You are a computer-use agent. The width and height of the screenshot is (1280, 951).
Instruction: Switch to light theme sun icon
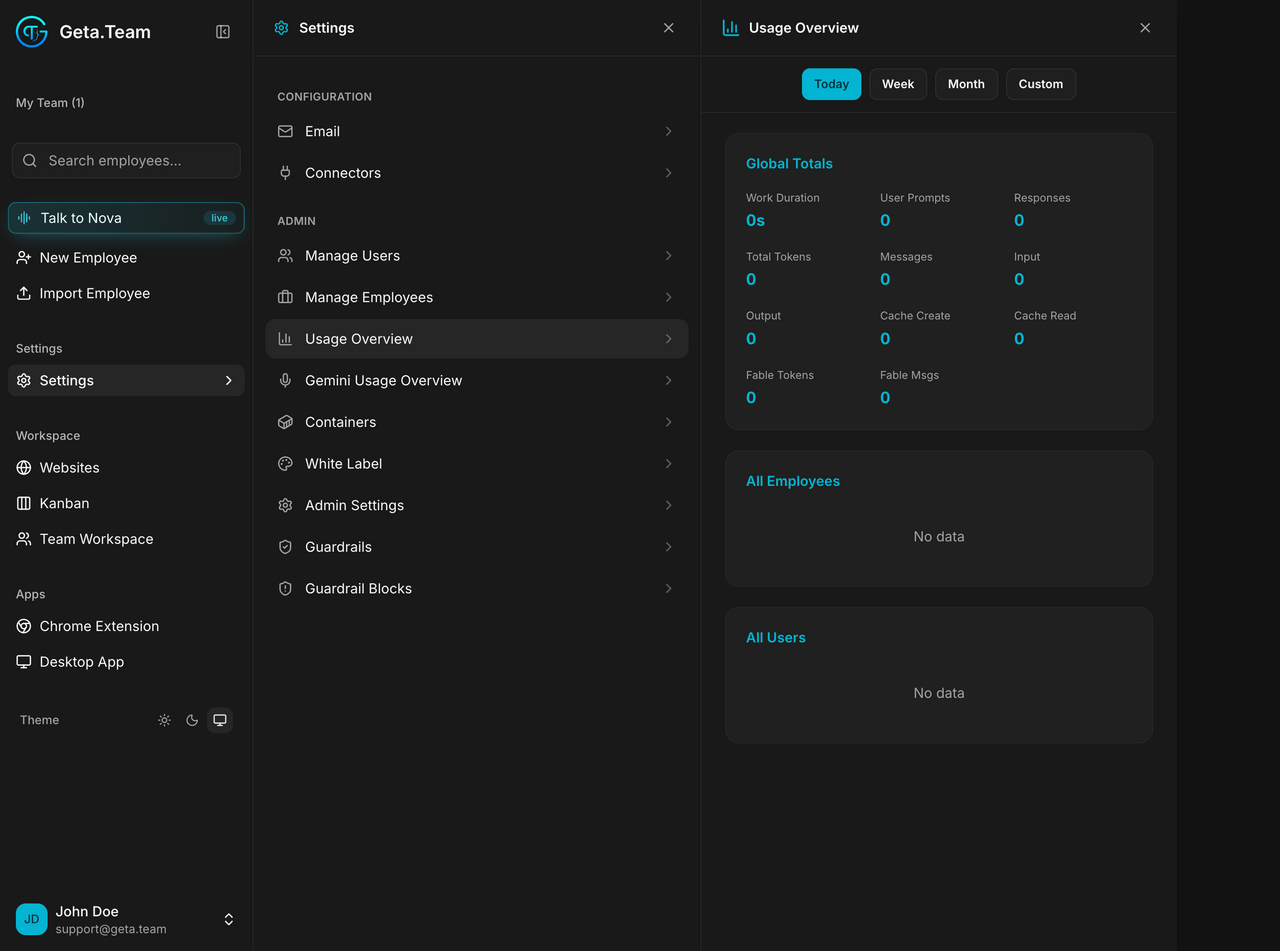pos(164,720)
